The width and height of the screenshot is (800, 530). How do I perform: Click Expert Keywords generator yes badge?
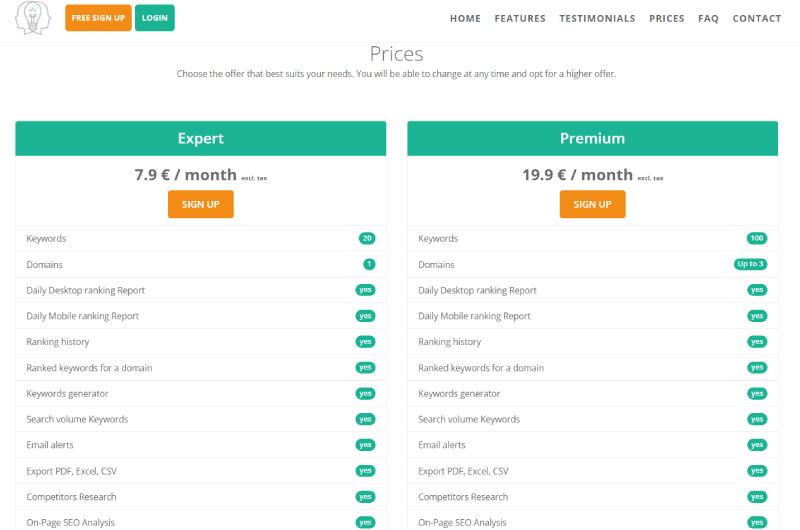[365, 393]
